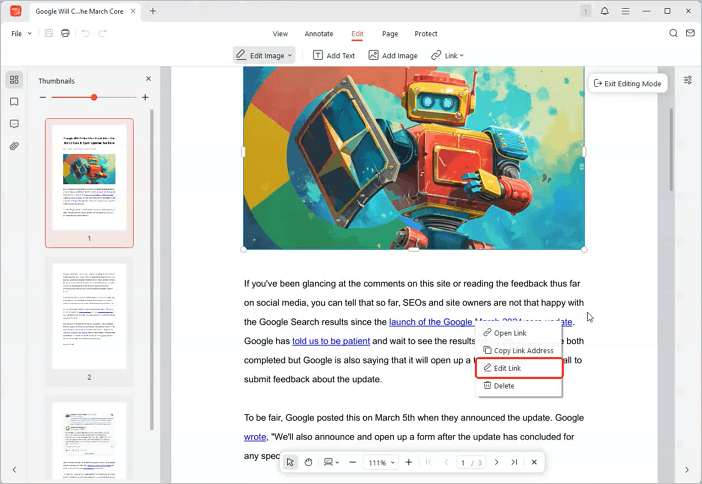702x484 pixels.
Task: Click the Save icon in the toolbar
Action: click(x=49, y=33)
